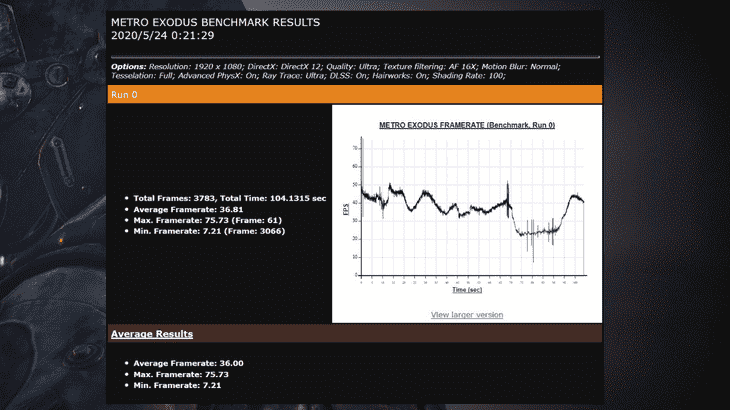Click the Max. Framerate: 75.73 average result
Viewport: 730px width, 410px height.
point(181,374)
